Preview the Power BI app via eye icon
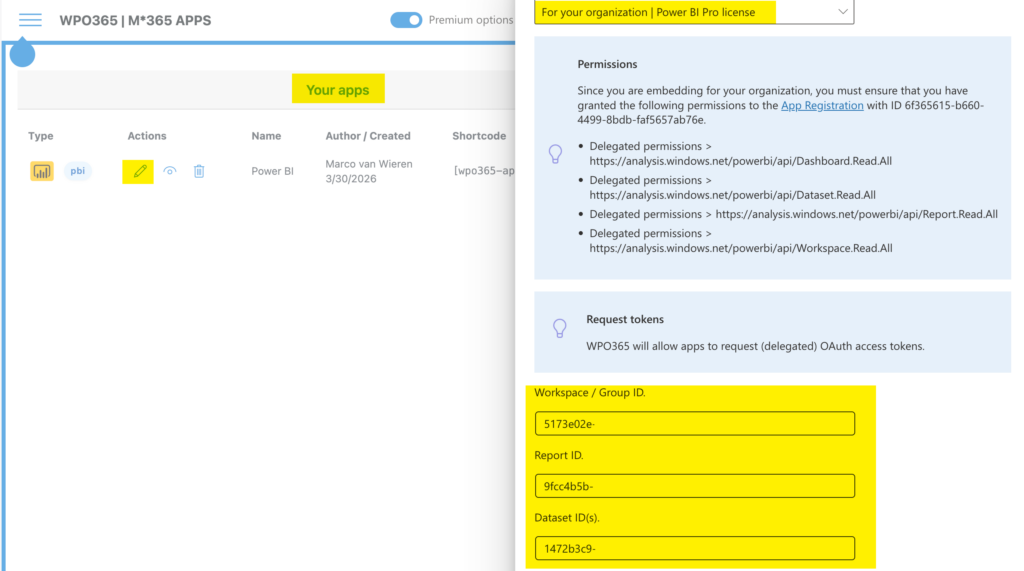Screen dimensions: 1024x571 click(x=170, y=171)
